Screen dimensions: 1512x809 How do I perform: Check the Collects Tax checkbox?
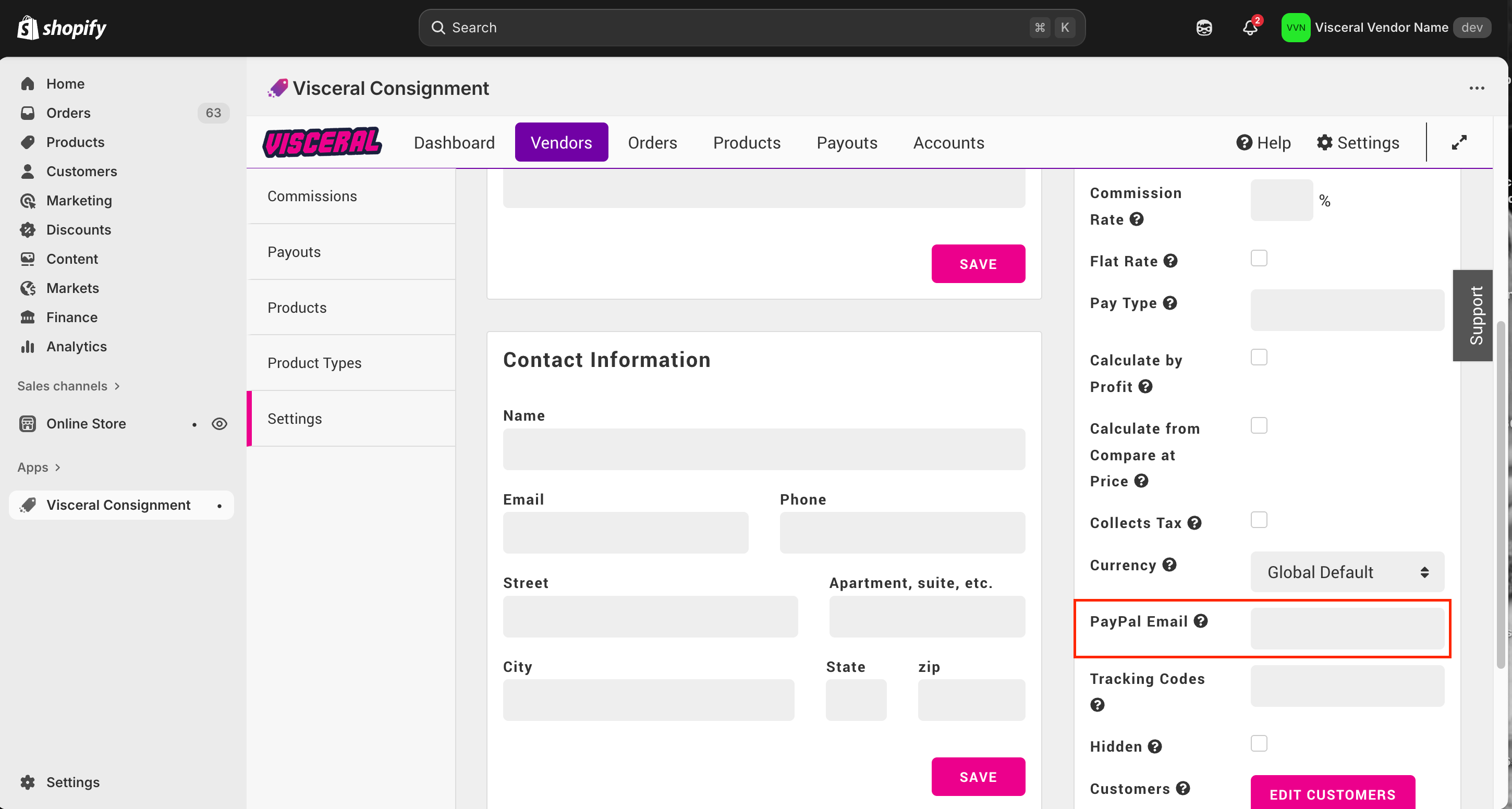(x=1259, y=520)
